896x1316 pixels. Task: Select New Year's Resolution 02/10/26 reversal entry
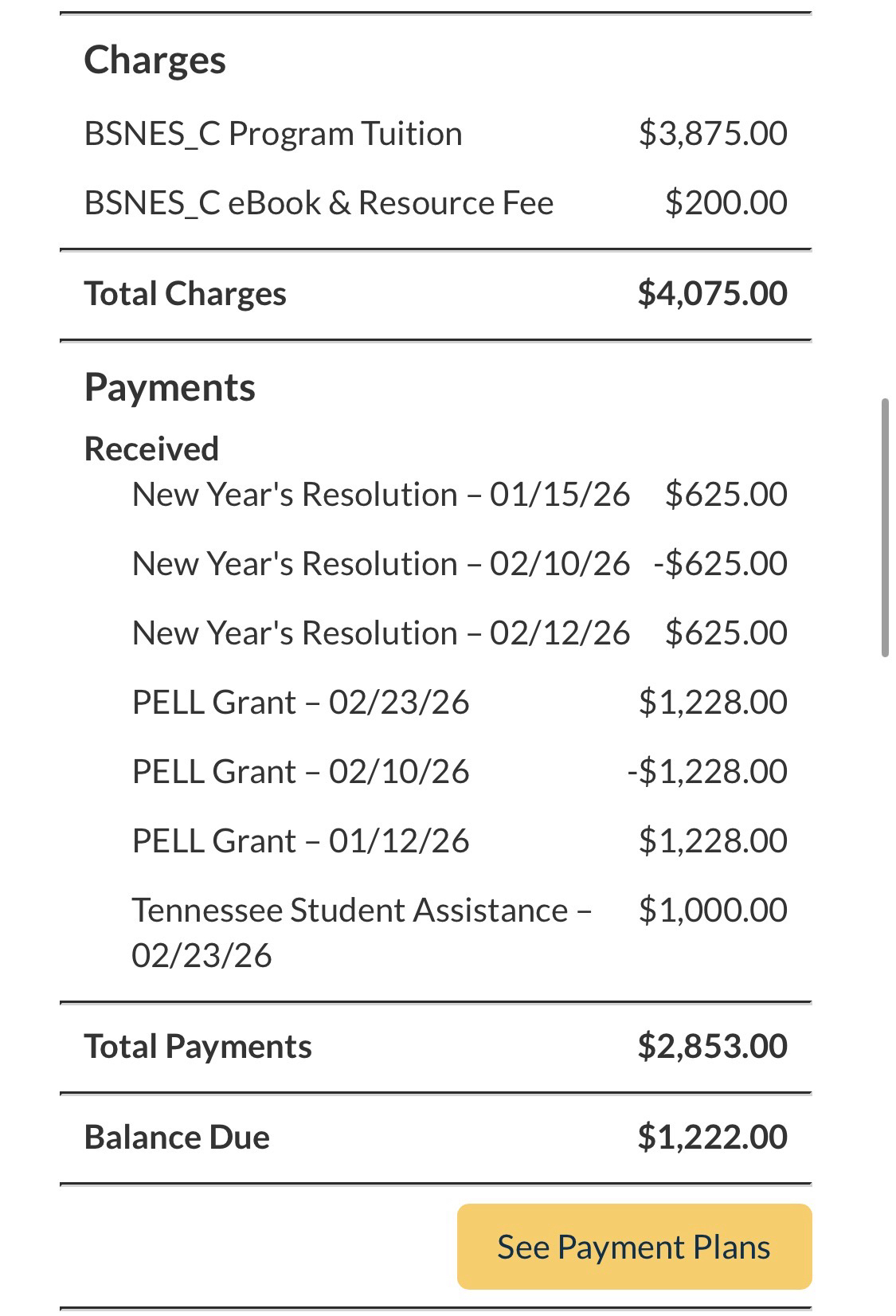381,564
